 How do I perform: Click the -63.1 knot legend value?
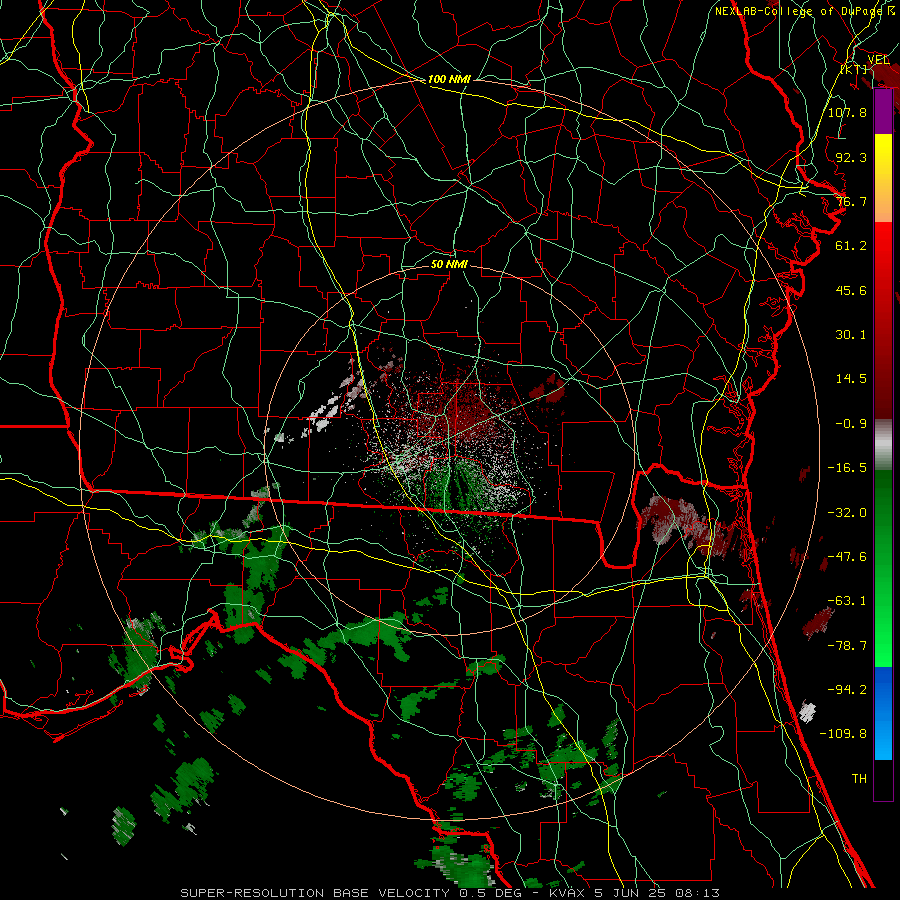pos(847,601)
